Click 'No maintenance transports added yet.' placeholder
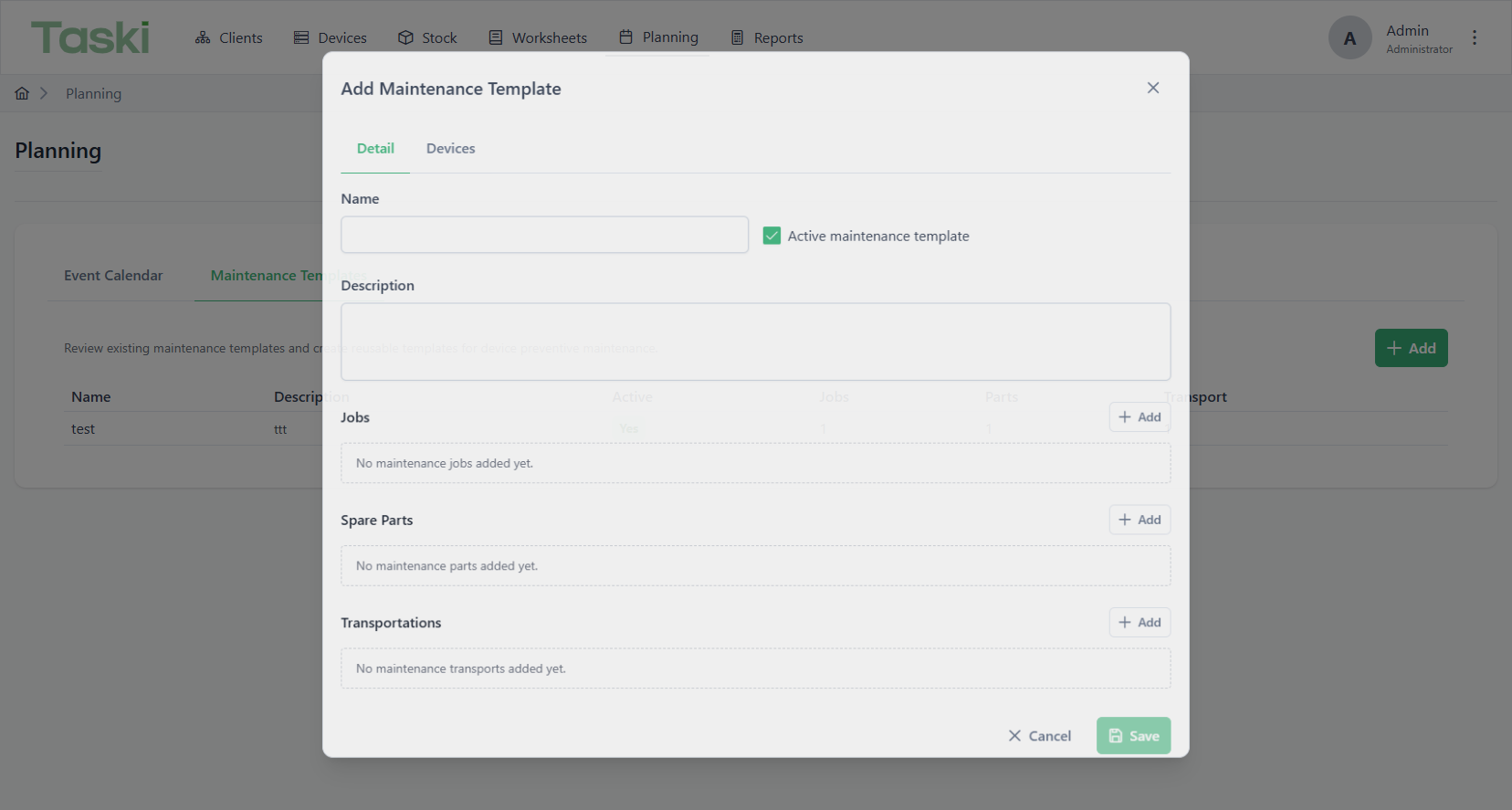Image resolution: width=1512 pixels, height=810 pixels. (x=461, y=668)
